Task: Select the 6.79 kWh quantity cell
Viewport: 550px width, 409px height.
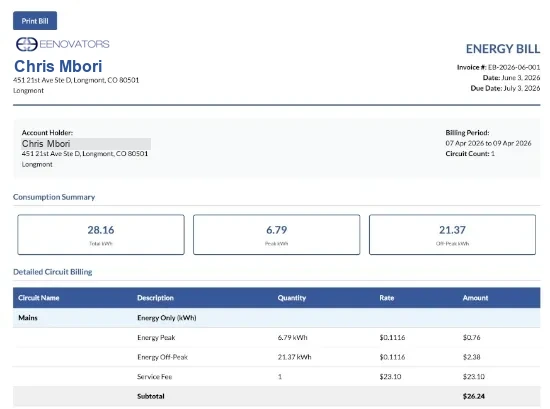Action: point(293,337)
